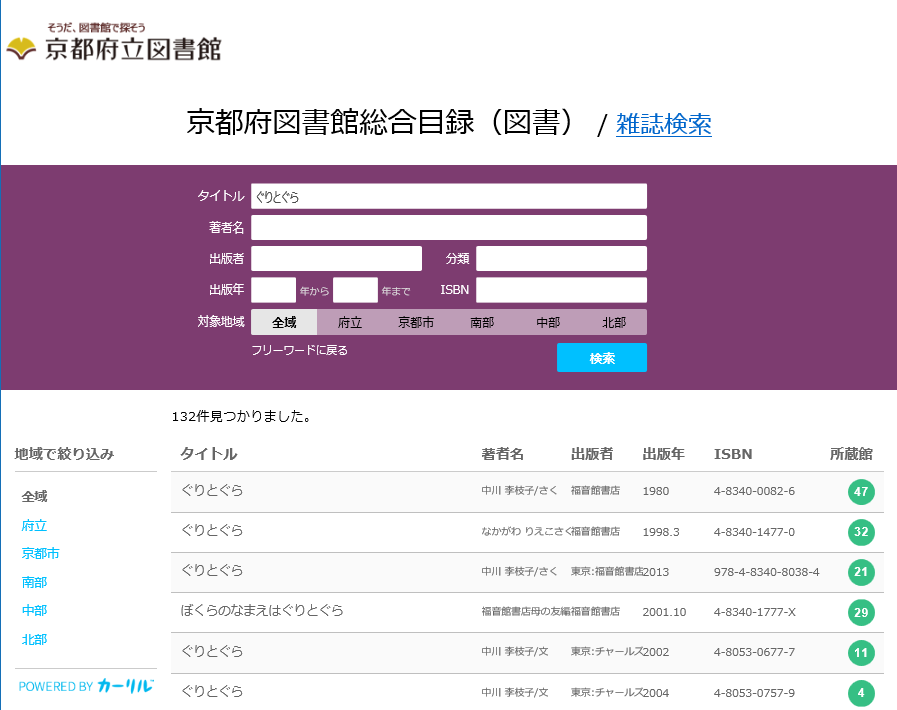Screen dimensions: 897x710
Task: Click the green holdings badge showing 47
Action: click(x=860, y=492)
